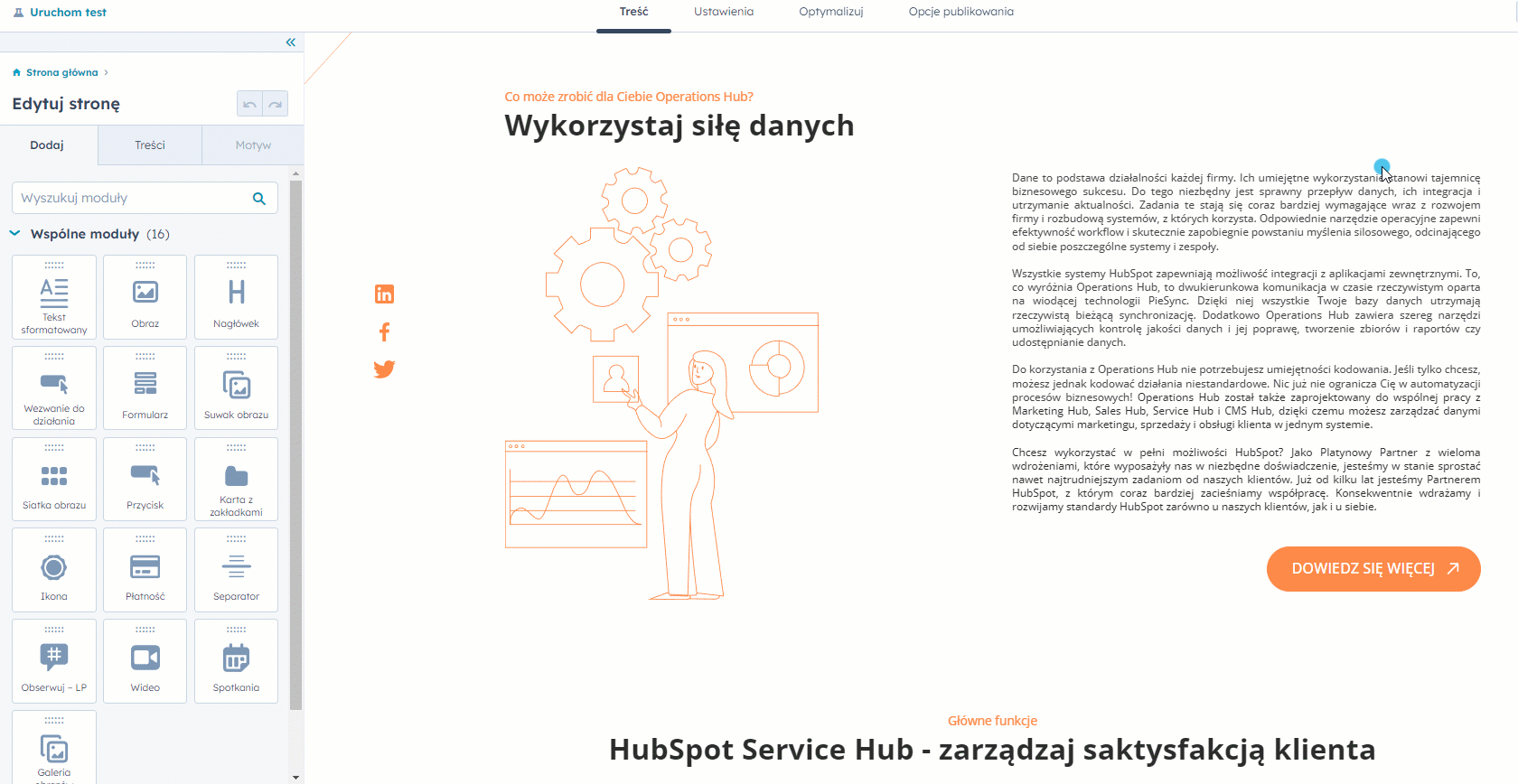This screenshot has height=784, width=1518.
Task: Add the Wezwanie do działania module
Action: (54, 388)
